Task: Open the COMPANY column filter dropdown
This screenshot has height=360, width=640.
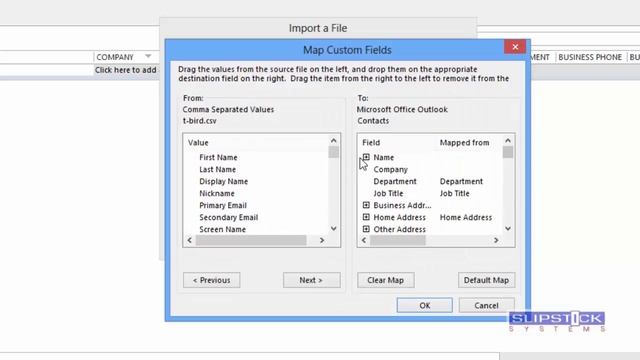Action: pos(148,56)
